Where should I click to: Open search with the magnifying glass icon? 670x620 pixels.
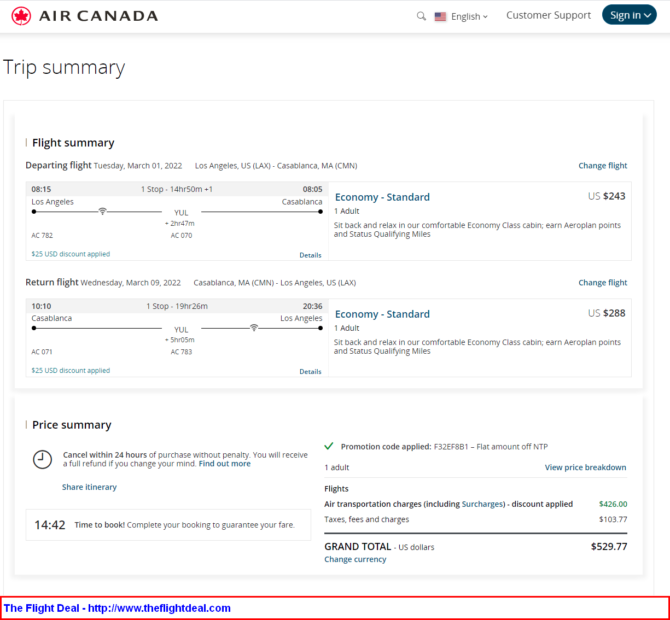[x=421, y=16]
